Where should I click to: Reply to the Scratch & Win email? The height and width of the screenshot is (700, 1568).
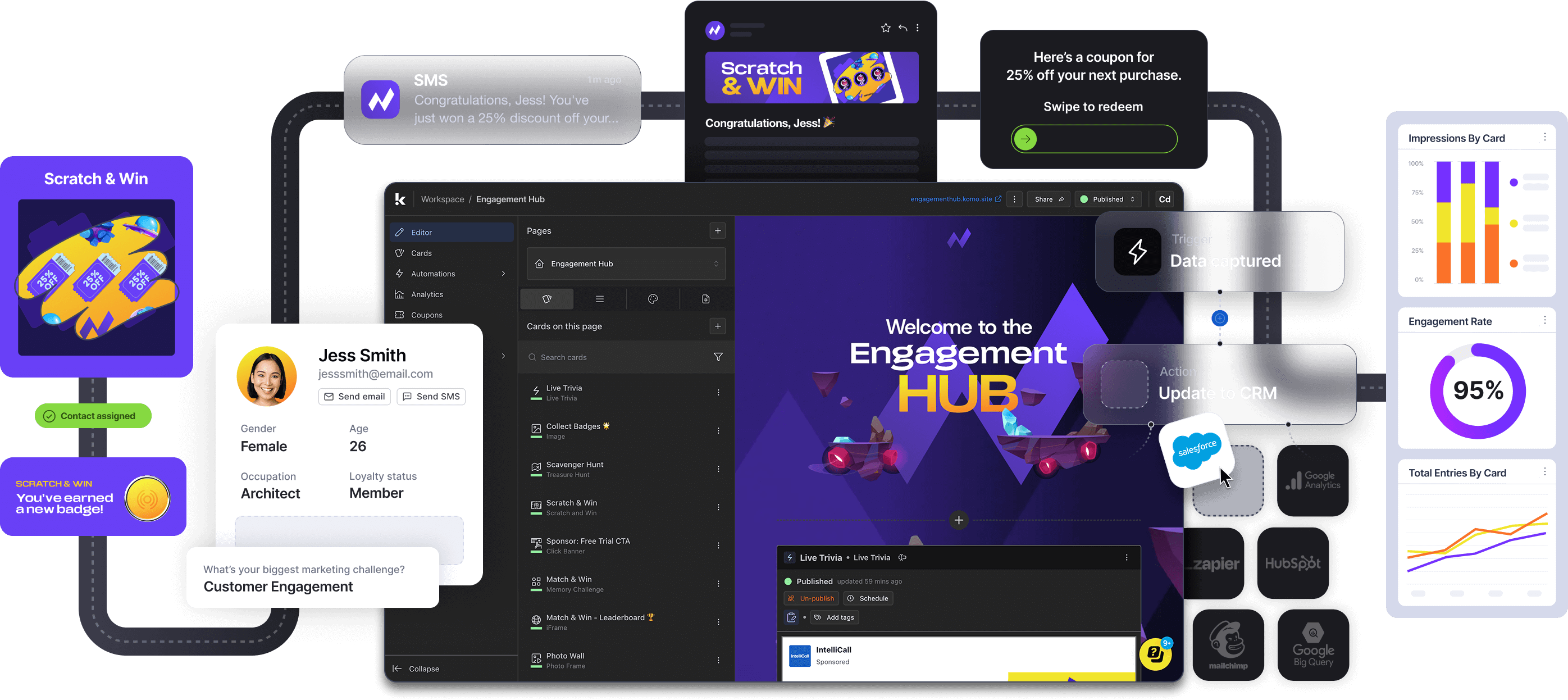[902, 28]
